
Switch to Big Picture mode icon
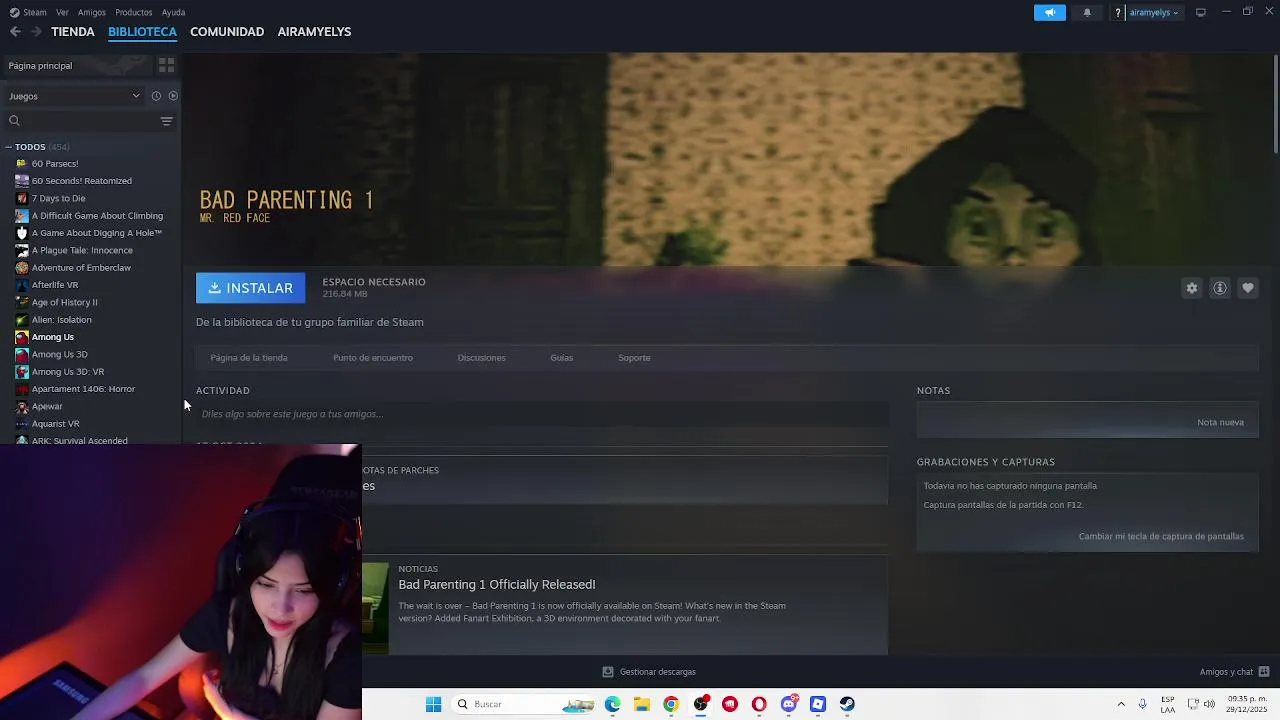[1200, 12]
